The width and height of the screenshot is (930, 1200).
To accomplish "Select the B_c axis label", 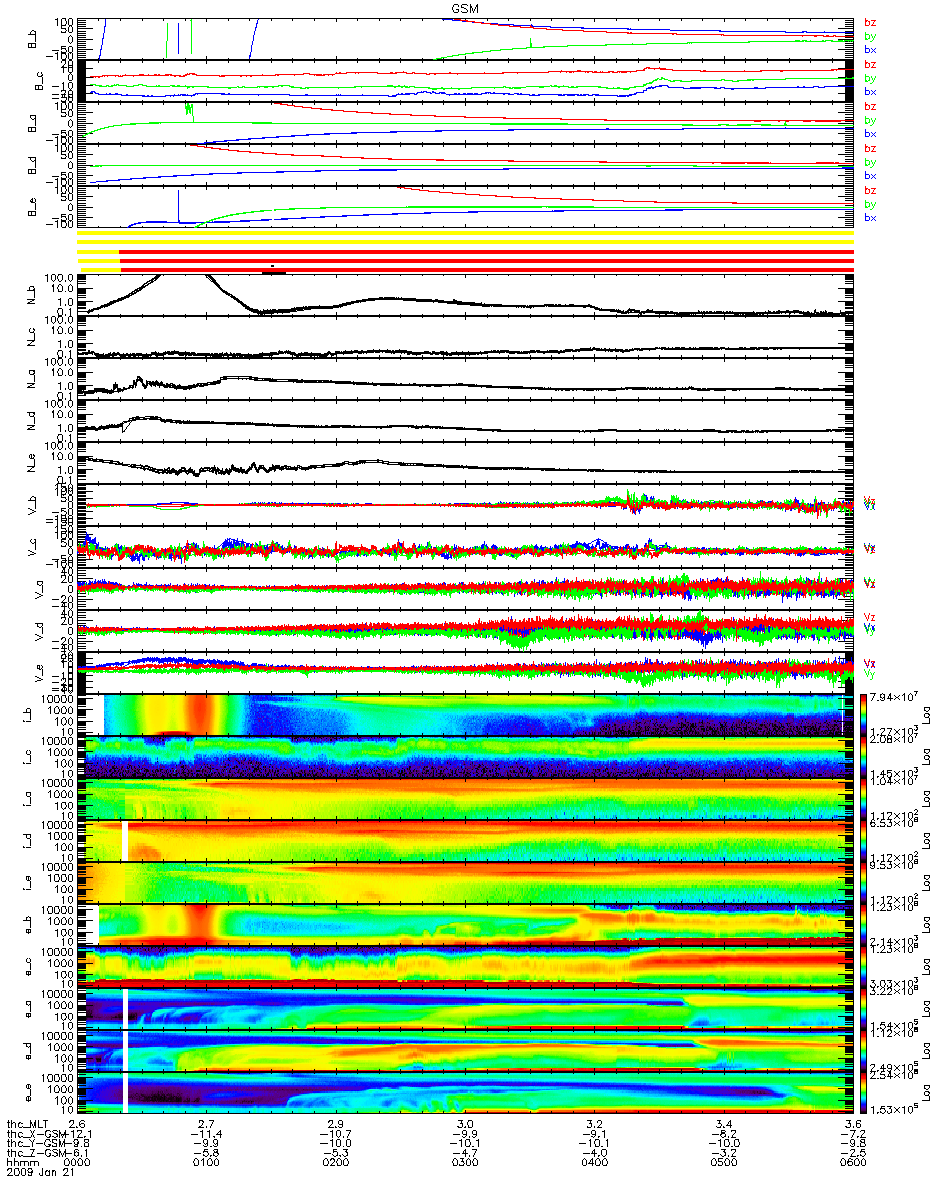I will tap(41, 81).
